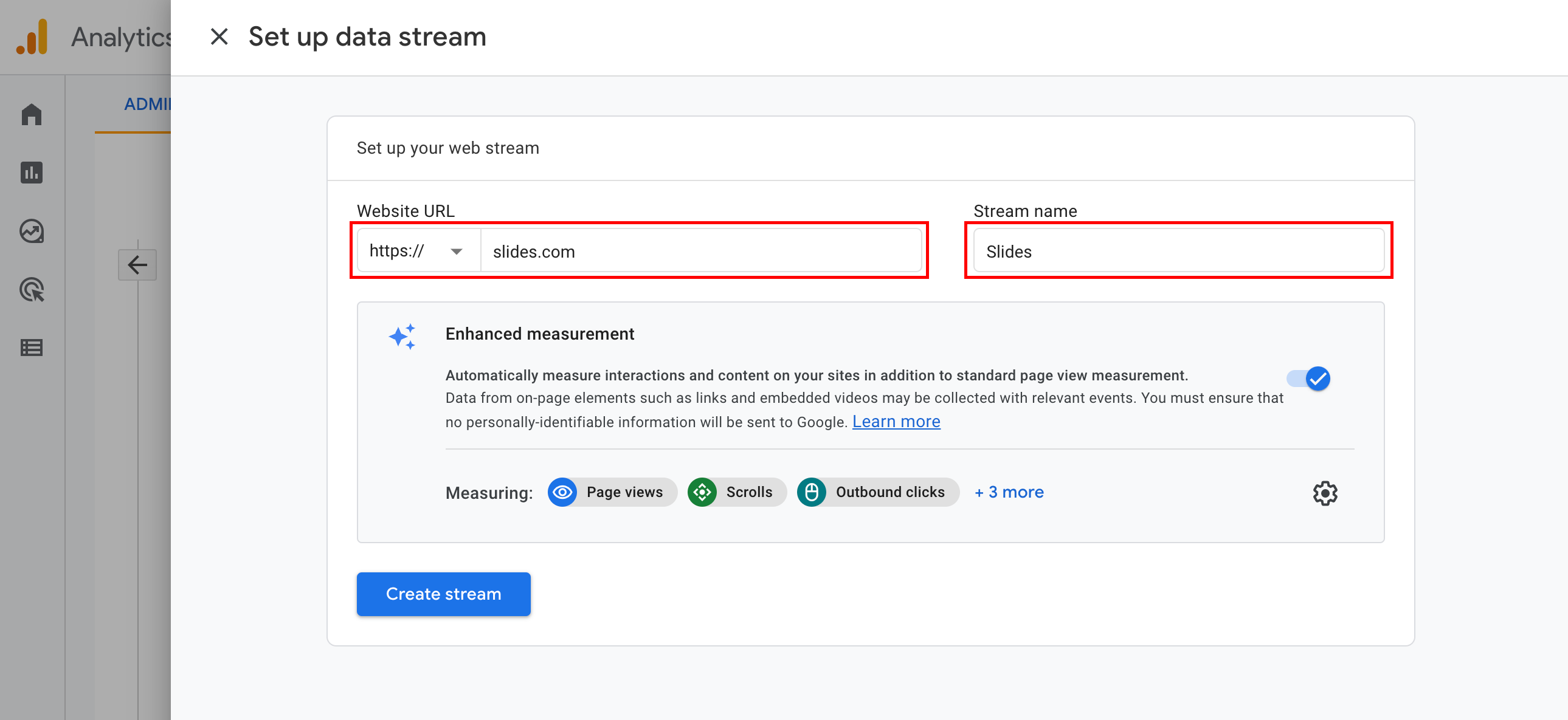
Task: Open the Reports bar chart icon
Action: click(32, 173)
